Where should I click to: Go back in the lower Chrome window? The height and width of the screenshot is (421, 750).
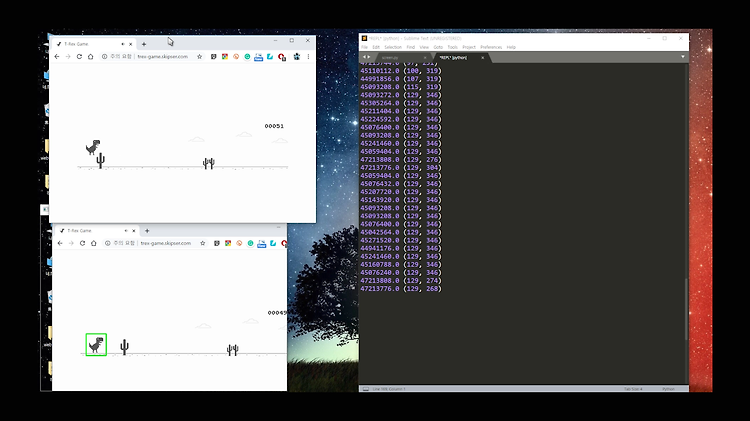tap(60, 243)
